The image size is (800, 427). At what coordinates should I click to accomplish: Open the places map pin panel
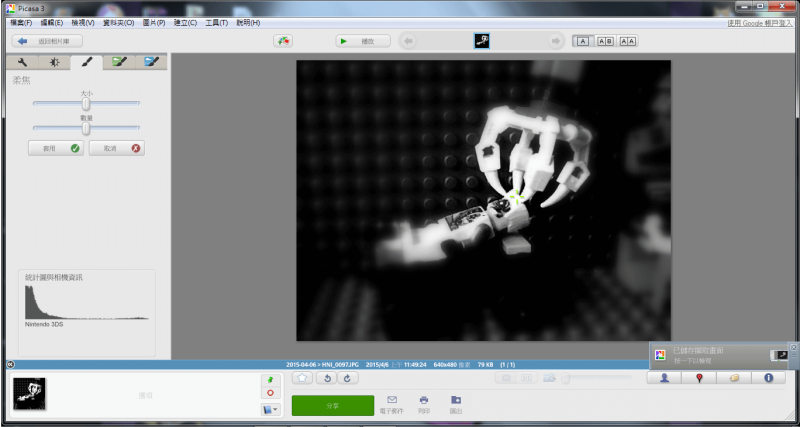point(699,378)
